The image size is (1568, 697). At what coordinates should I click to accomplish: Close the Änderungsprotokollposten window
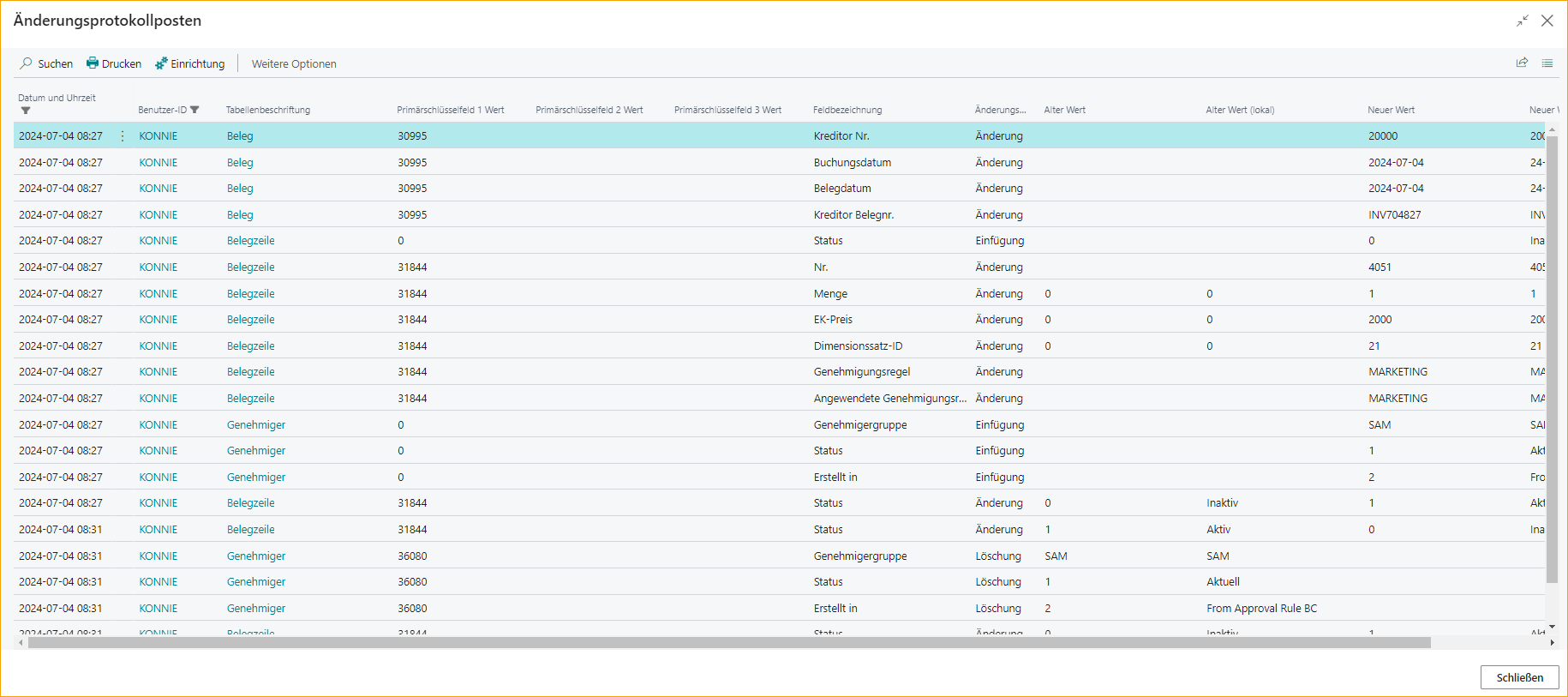pyautogui.click(x=1547, y=21)
